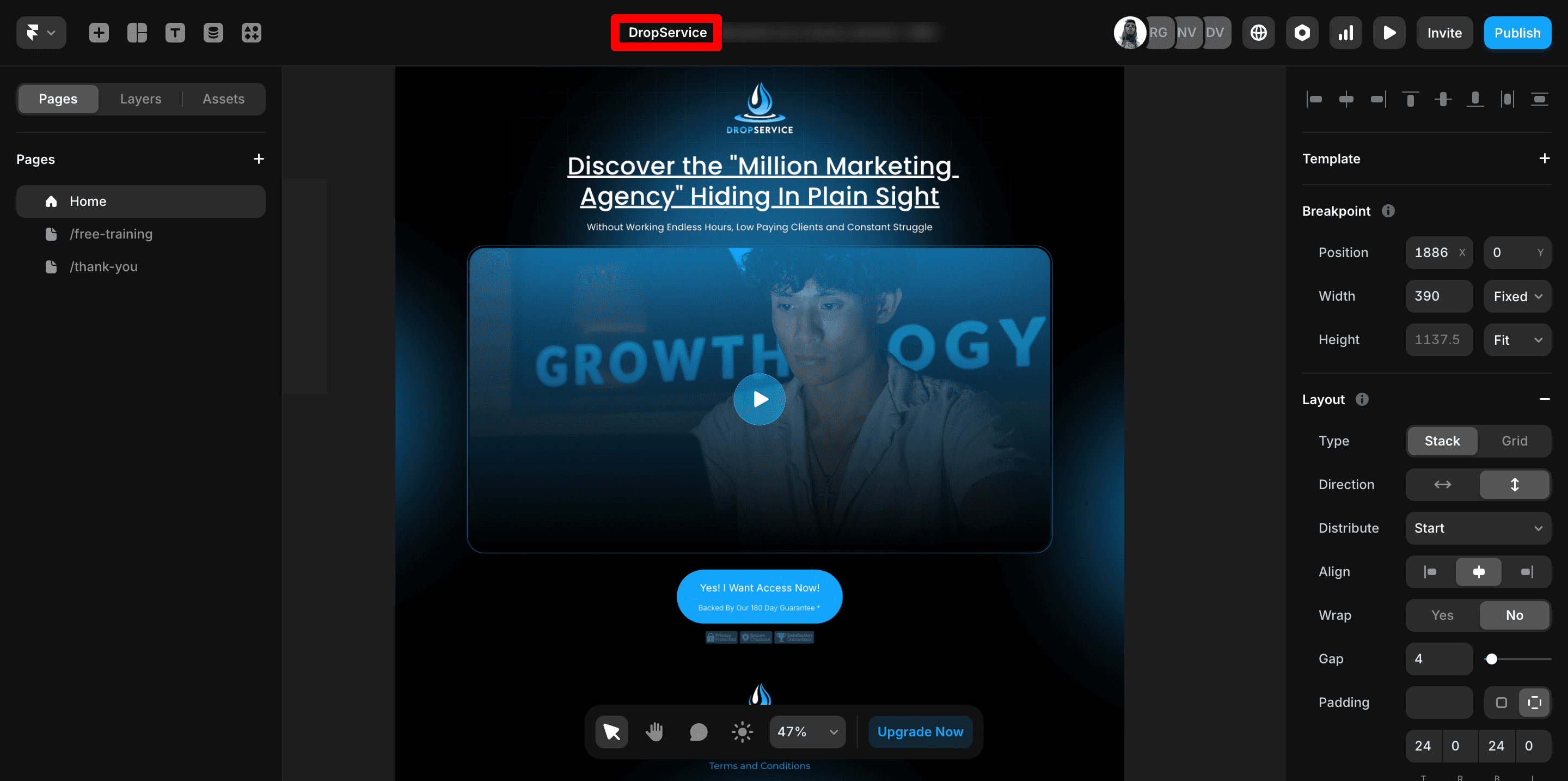1568x781 pixels.
Task: Toggle light mode sun icon
Action: tap(742, 731)
